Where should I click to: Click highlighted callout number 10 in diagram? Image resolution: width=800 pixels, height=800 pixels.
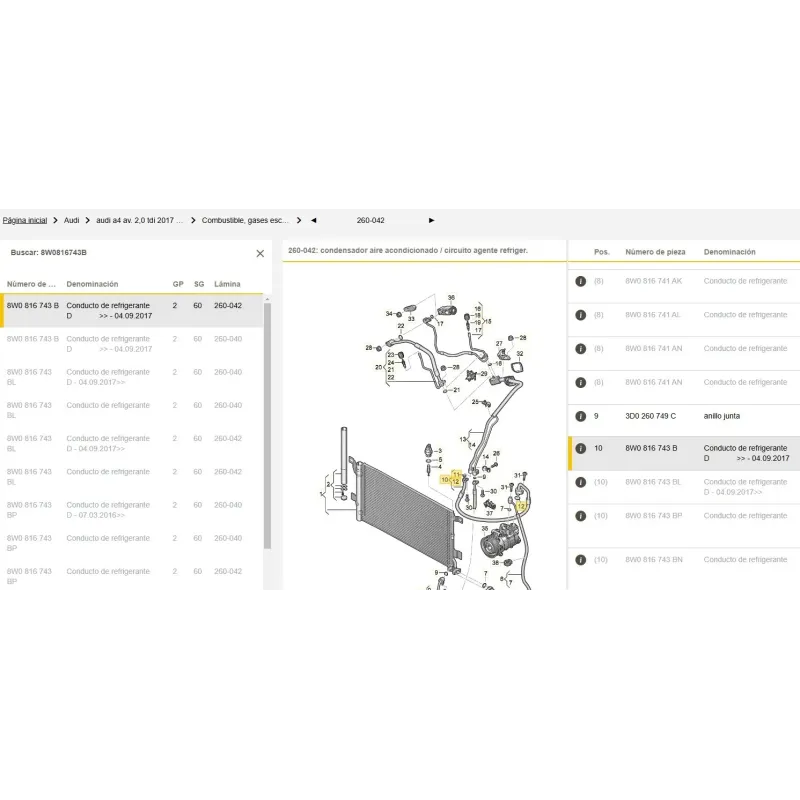[445, 480]
